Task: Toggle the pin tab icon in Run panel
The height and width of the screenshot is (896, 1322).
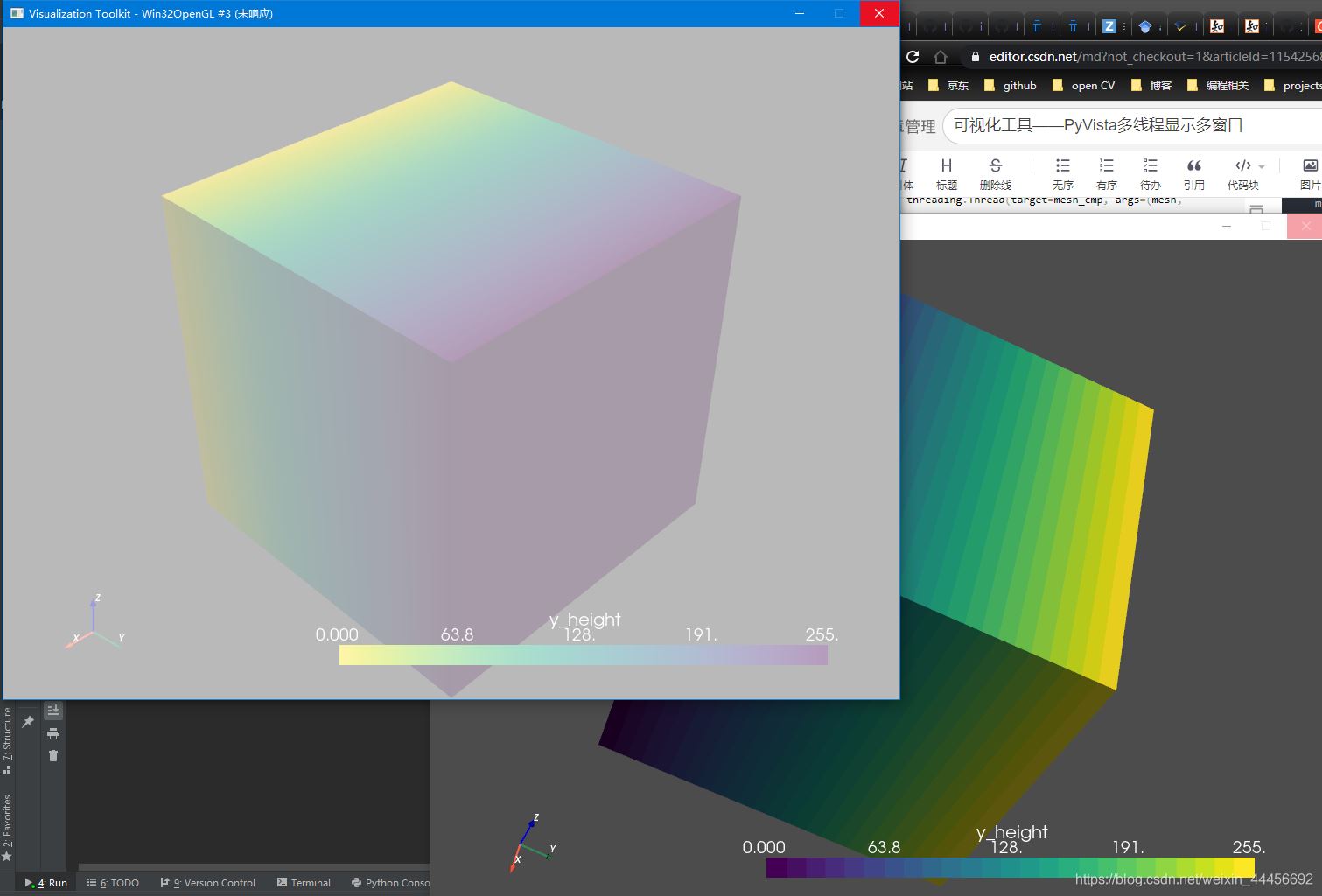Action: 28,722
